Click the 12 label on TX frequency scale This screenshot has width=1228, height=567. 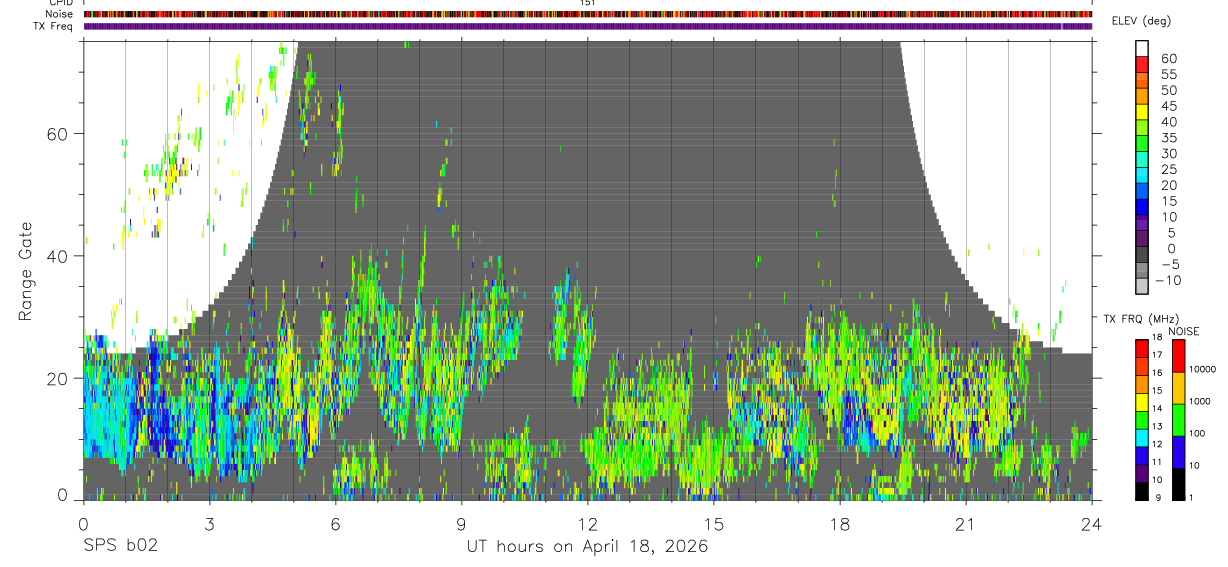1158,444
